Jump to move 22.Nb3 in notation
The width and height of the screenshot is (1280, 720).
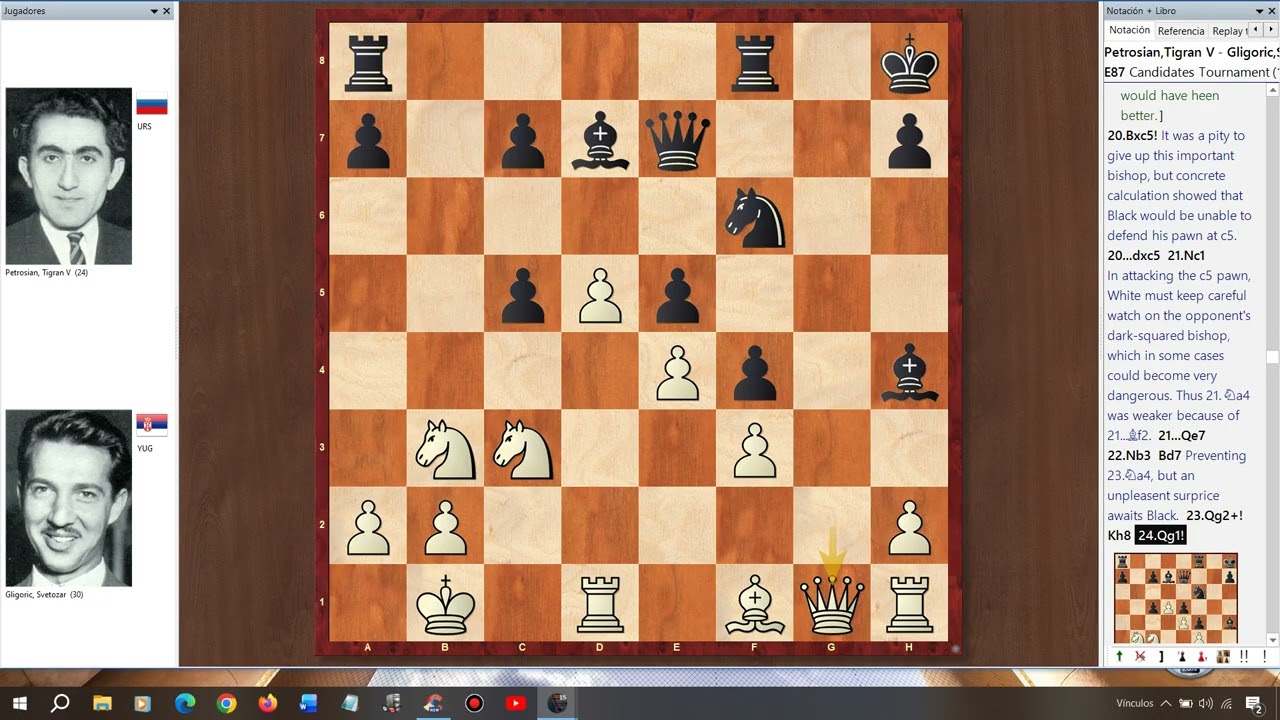[x=1129, y=455]
